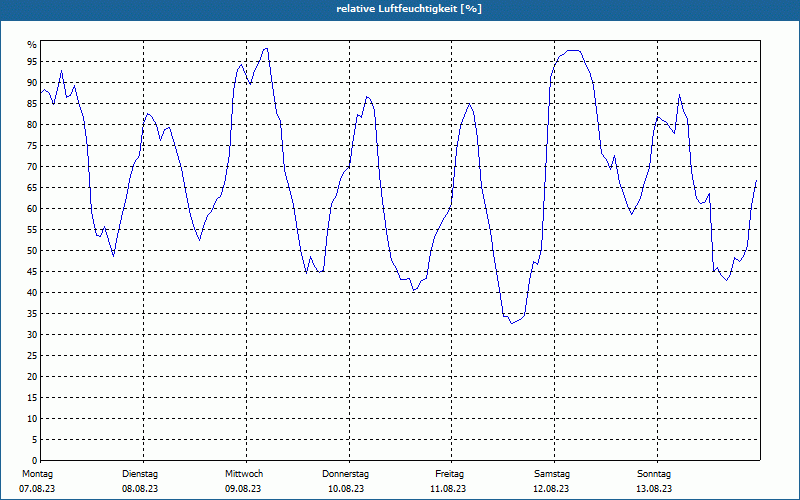Click the y-axis value '70'
800x500 pixels.
pyautogui.click(x=32, y=167)
